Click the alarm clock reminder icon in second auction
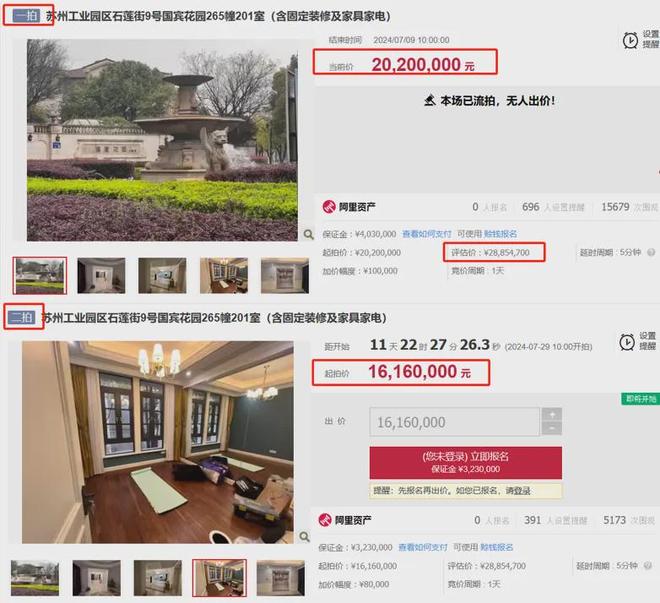Screen dimensions: 660x603 627,342
